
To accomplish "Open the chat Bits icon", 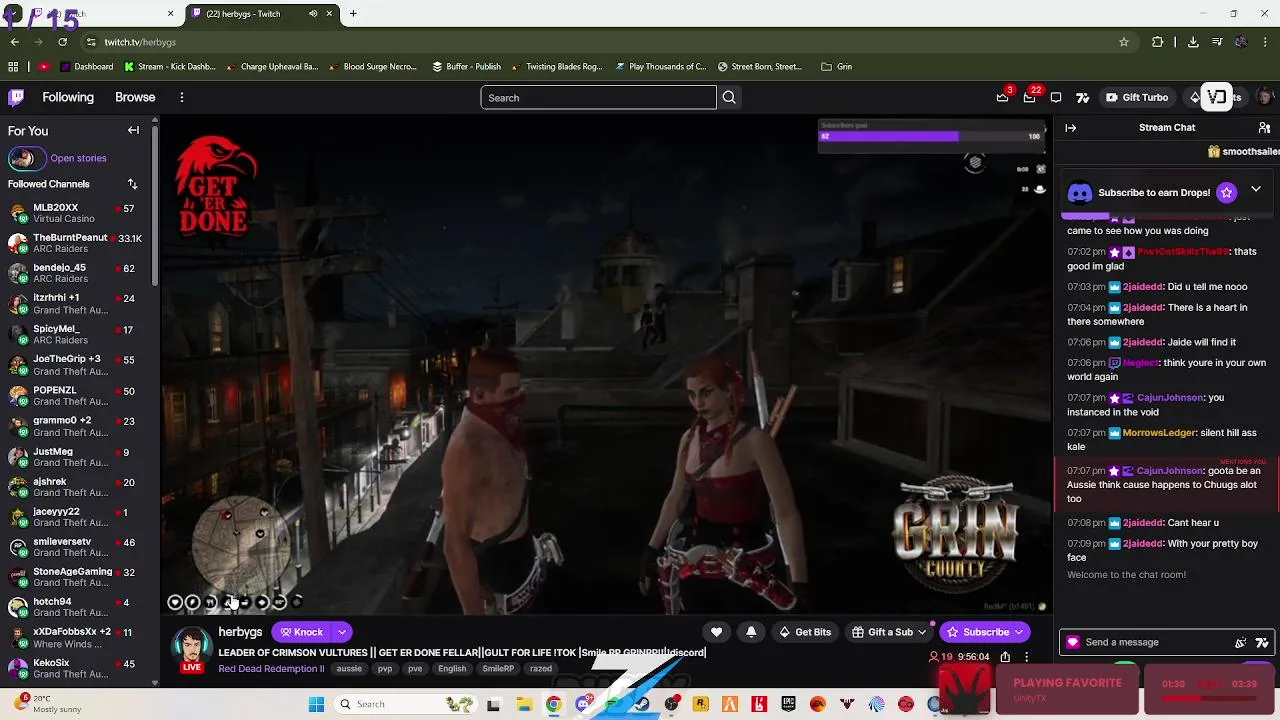I will tap(1241, 642).
